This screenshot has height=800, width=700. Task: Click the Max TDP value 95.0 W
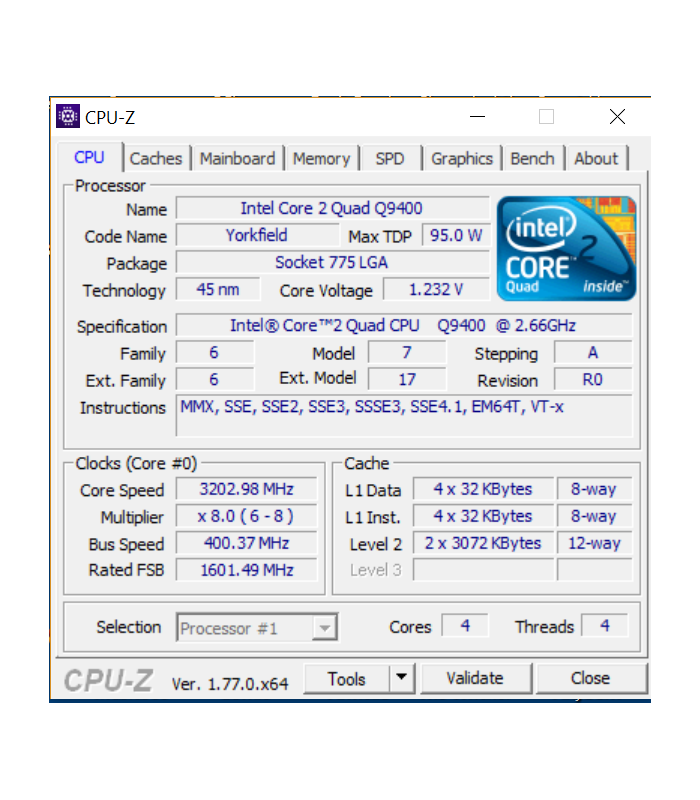point(456,235)
